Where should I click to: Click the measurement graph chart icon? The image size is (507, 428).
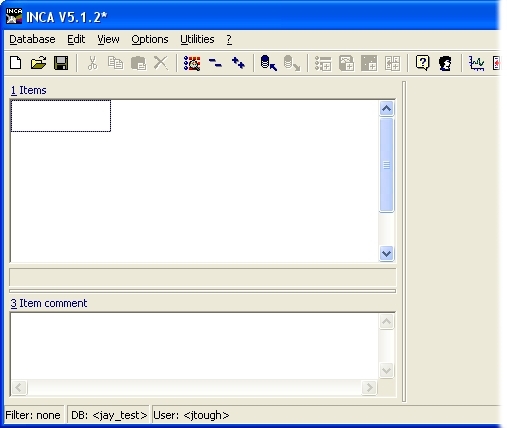pos(476,63)
